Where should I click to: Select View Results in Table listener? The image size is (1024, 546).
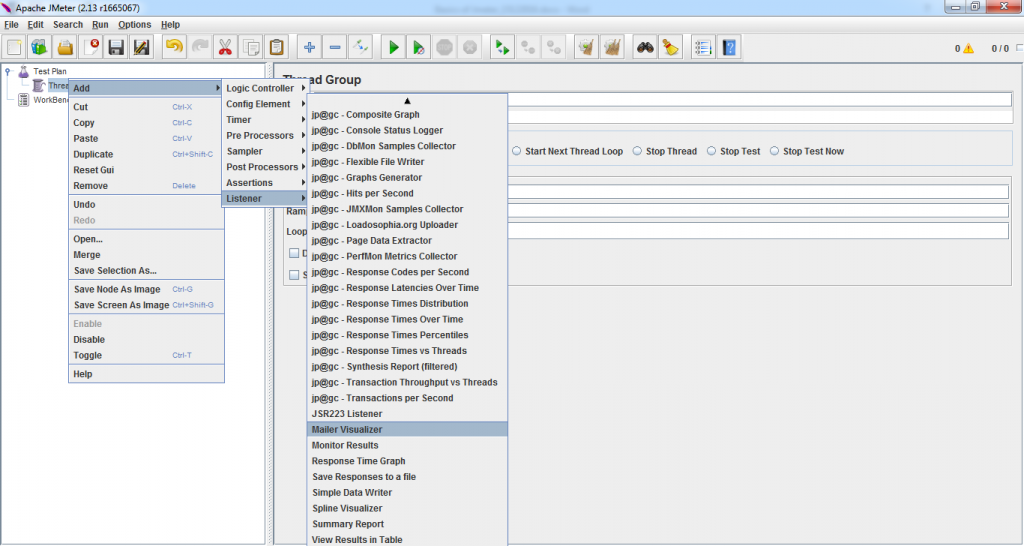[x=407, y=539]
